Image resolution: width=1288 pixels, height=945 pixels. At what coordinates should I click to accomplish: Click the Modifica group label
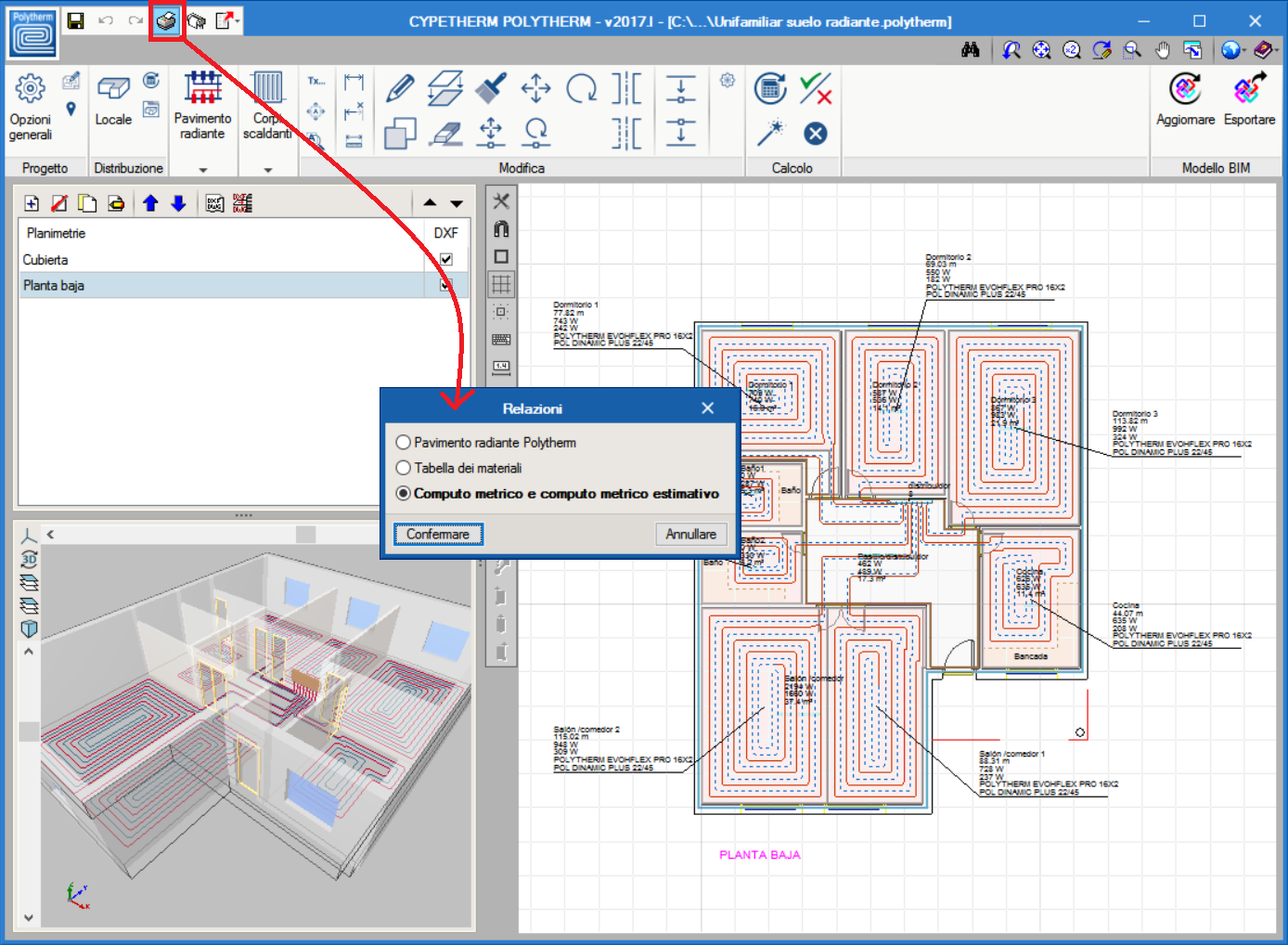522,168
